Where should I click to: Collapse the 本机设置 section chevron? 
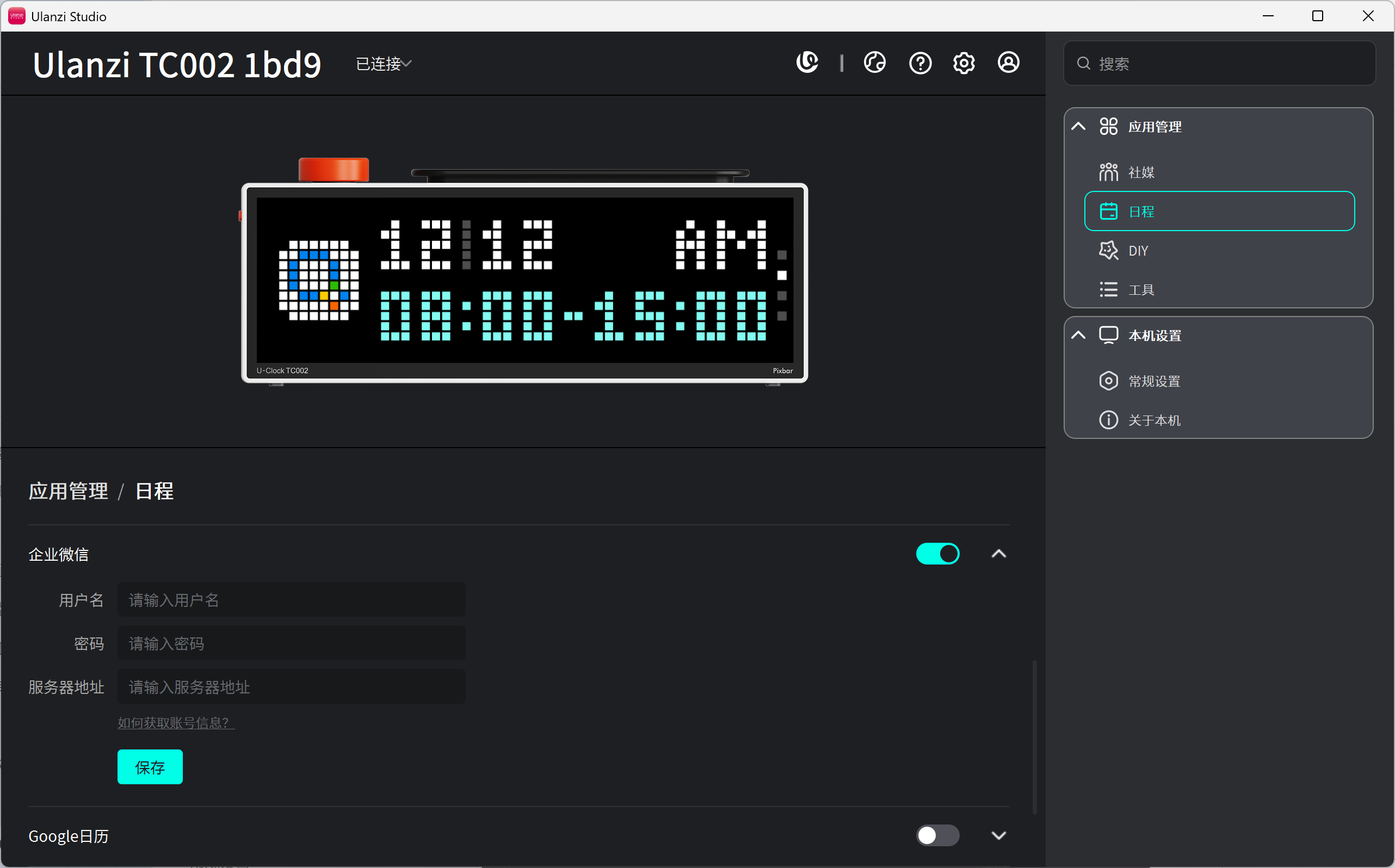point(1078,334)
